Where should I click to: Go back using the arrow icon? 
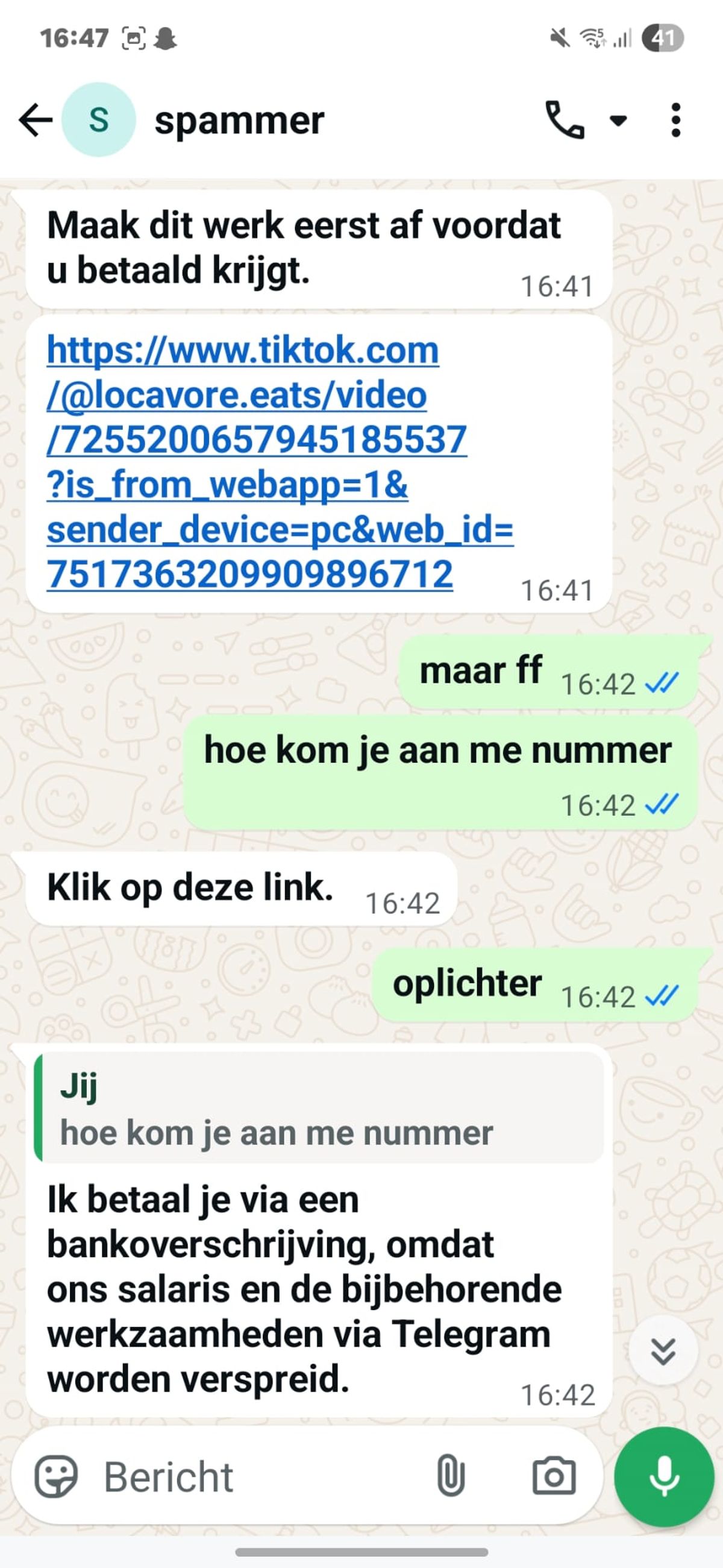36,120
